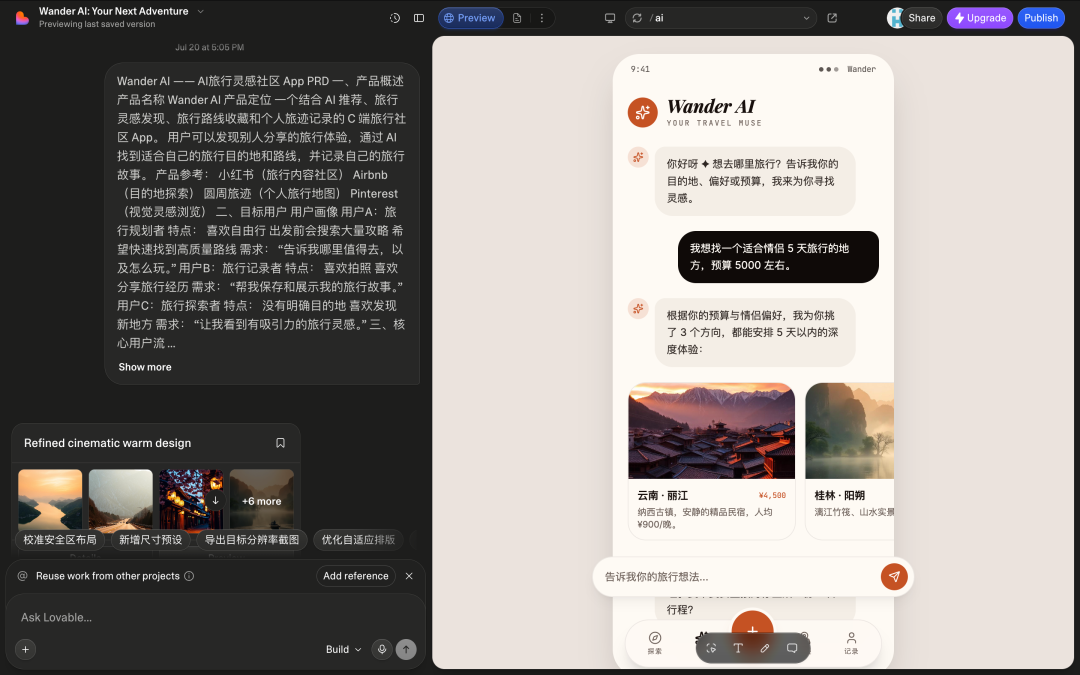Expand the project name dropdown chevron
The width and height of the screenshot is (1080, 675).
click(x=200, y=11)
